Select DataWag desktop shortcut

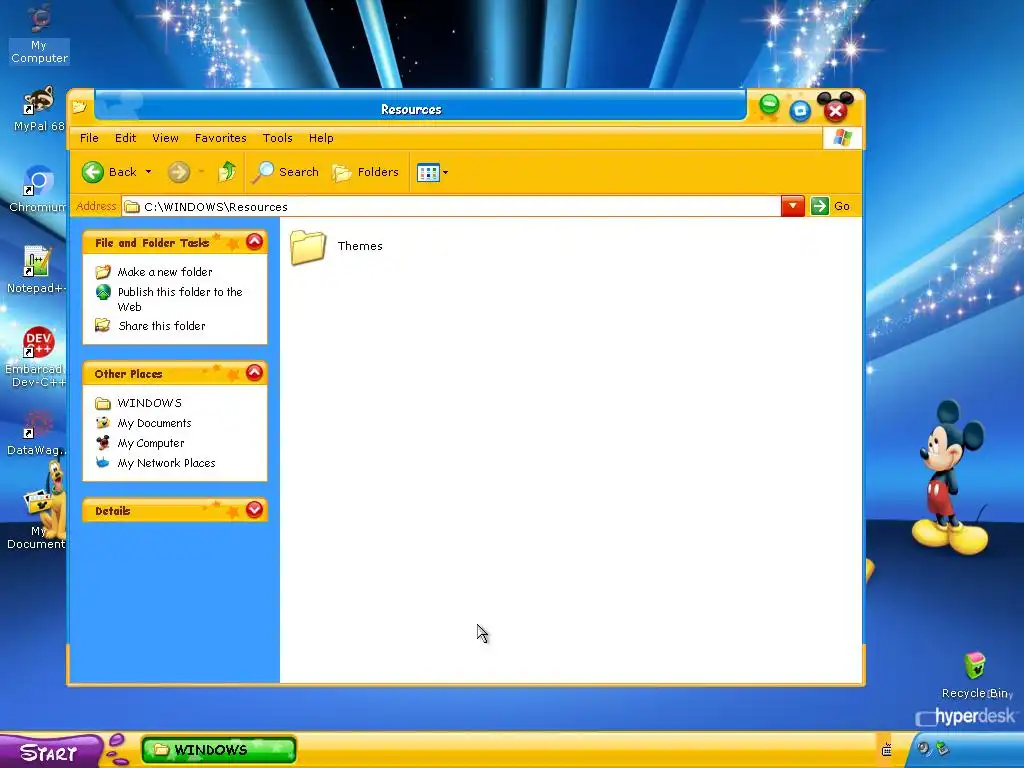(36, 433)
